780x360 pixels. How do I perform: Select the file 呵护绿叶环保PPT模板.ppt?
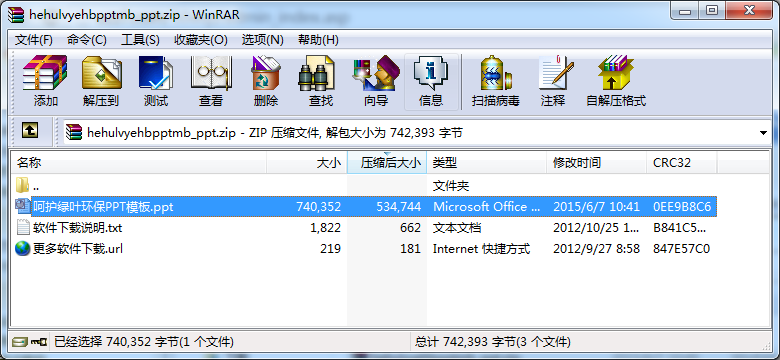coord(103,206)
